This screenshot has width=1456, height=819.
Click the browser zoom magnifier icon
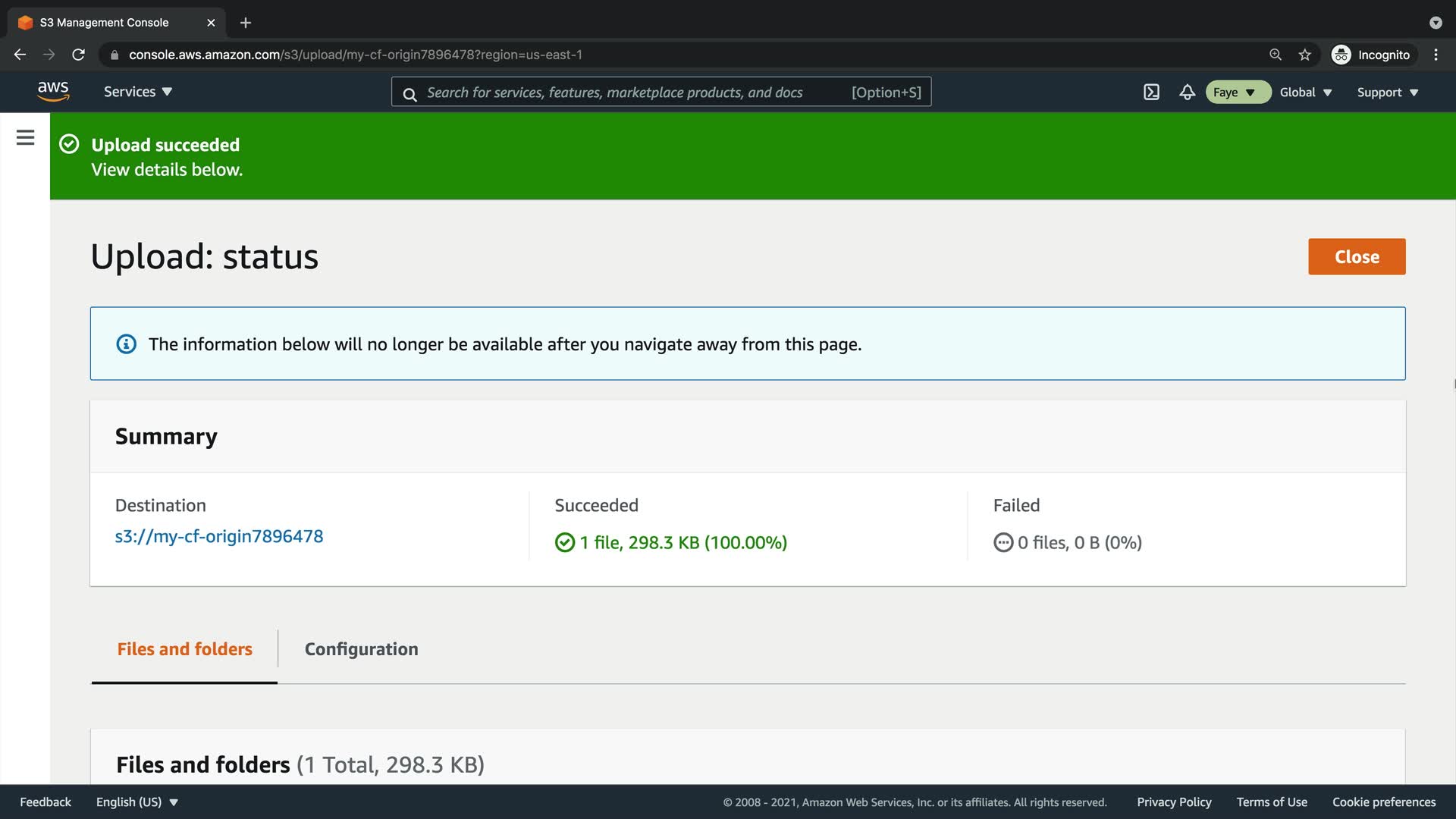click(1276, 55)
